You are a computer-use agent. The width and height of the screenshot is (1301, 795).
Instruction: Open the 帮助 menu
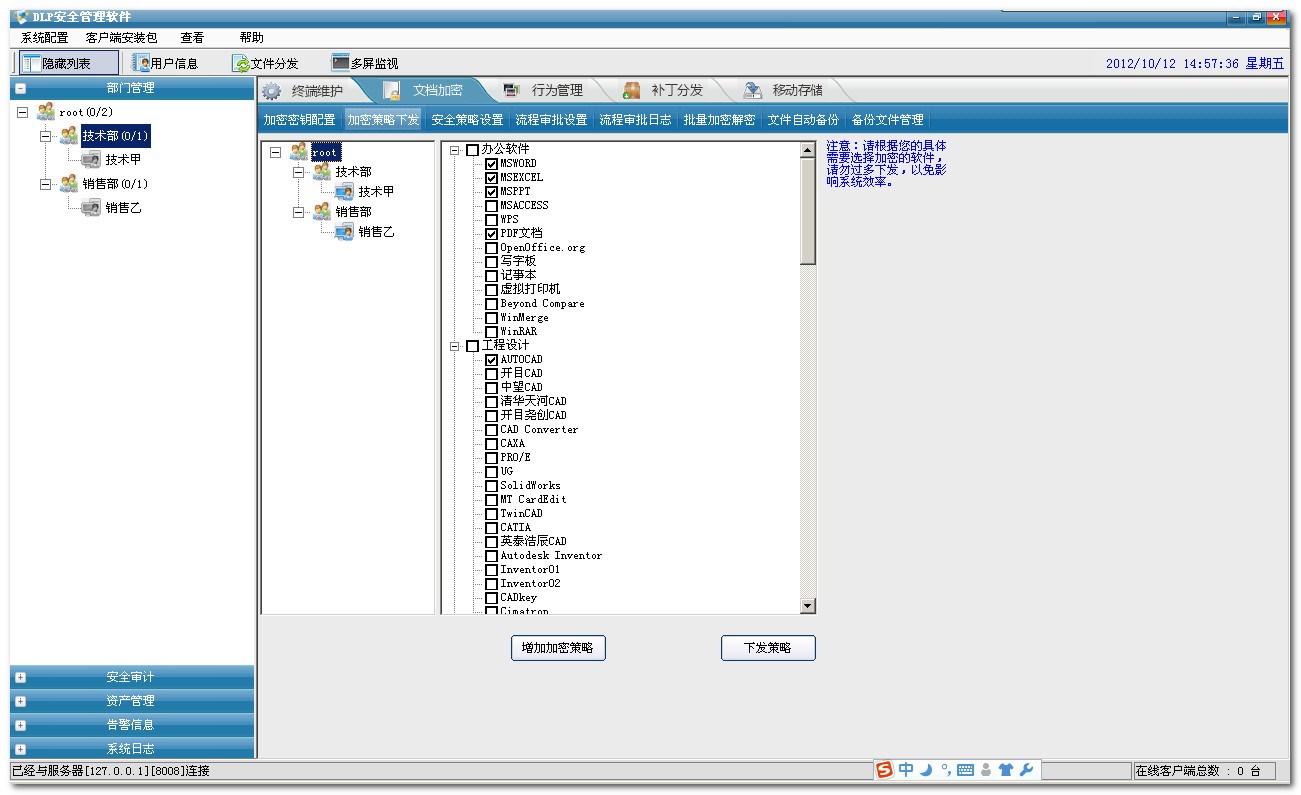(251, 38)
